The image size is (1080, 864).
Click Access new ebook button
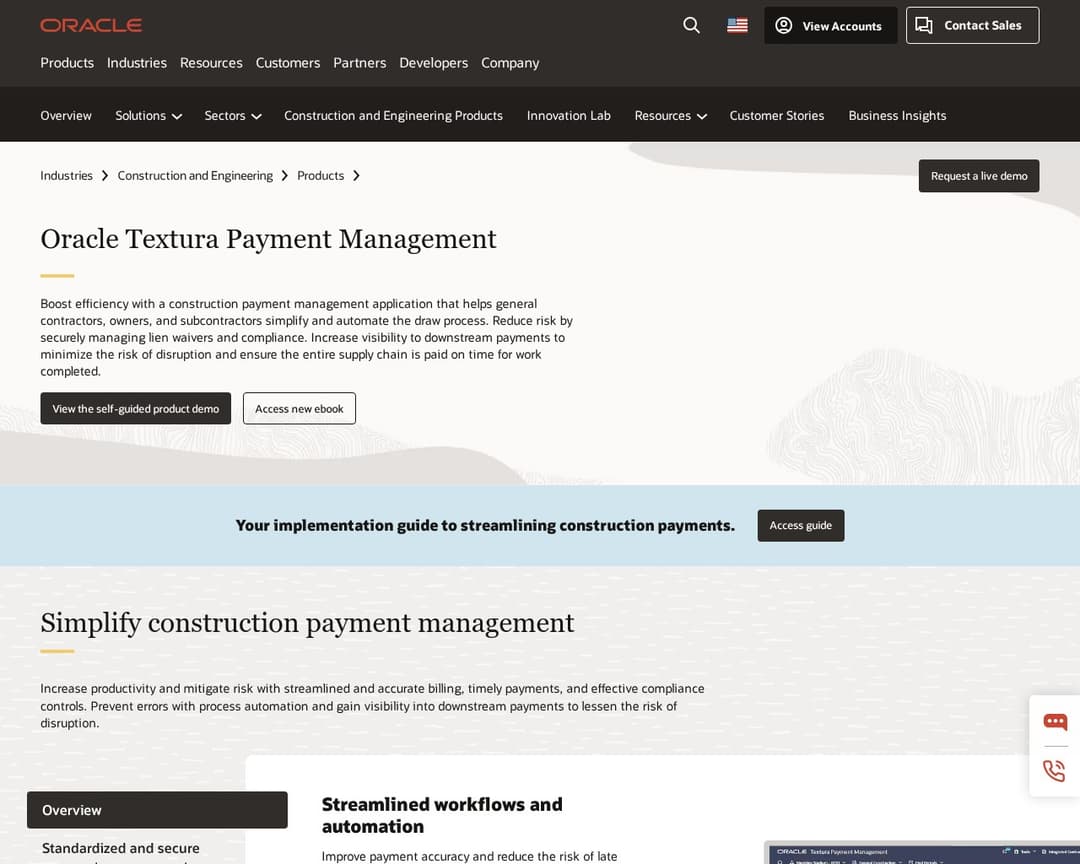pos(299,409)
